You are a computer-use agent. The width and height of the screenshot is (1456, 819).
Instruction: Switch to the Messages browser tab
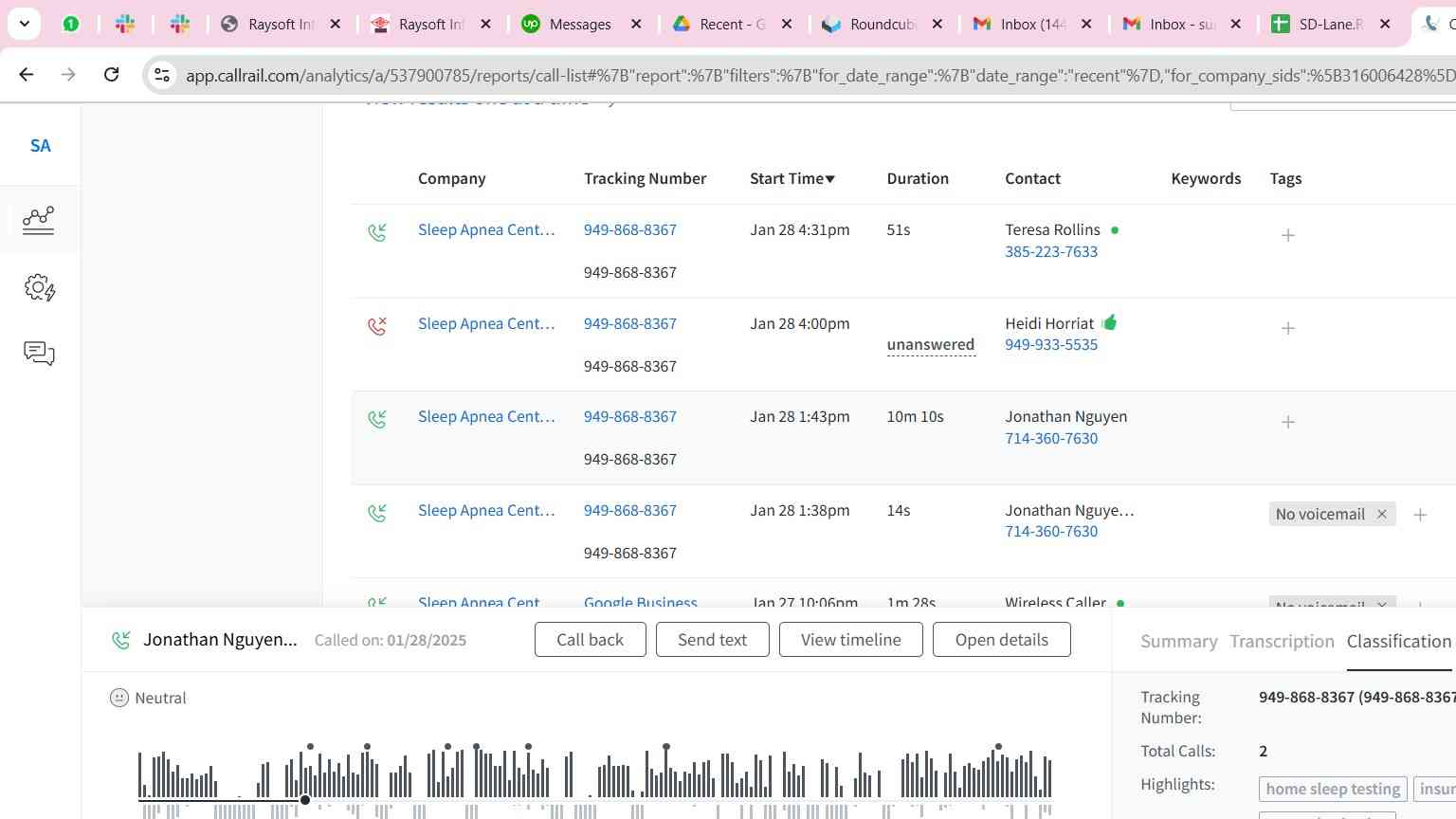pyautogui.click(x=580, y=25)
